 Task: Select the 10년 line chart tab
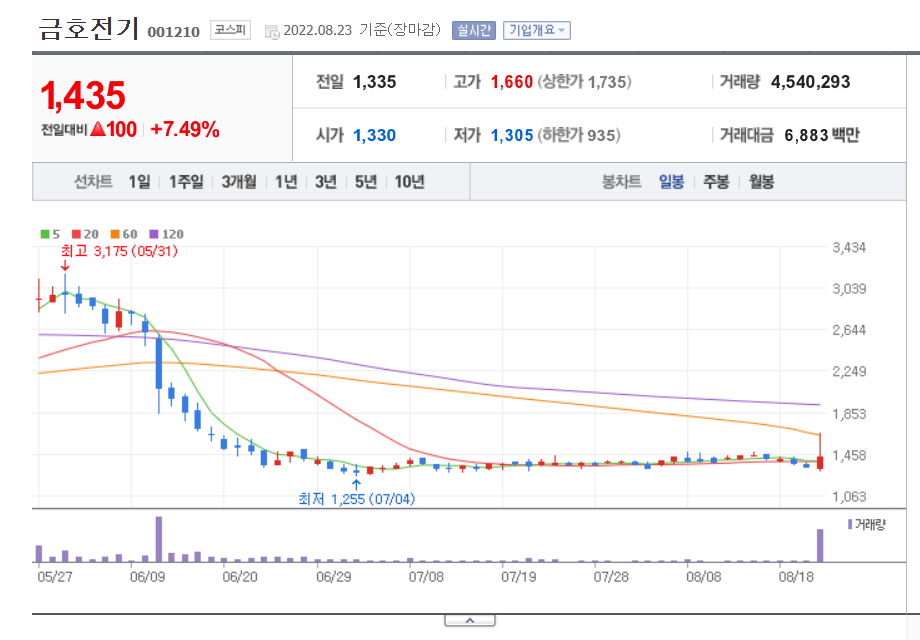(409, 182)
